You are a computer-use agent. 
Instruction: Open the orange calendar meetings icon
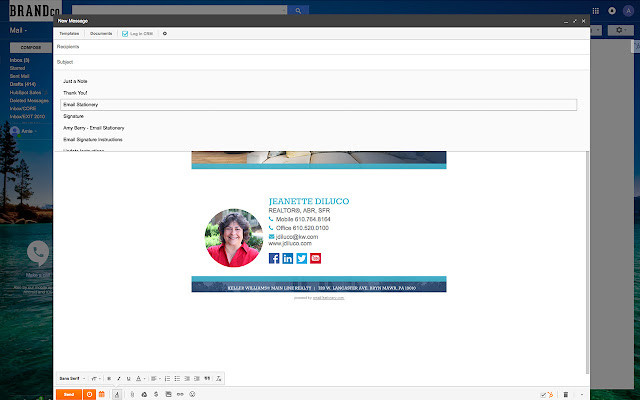[102, 394]
